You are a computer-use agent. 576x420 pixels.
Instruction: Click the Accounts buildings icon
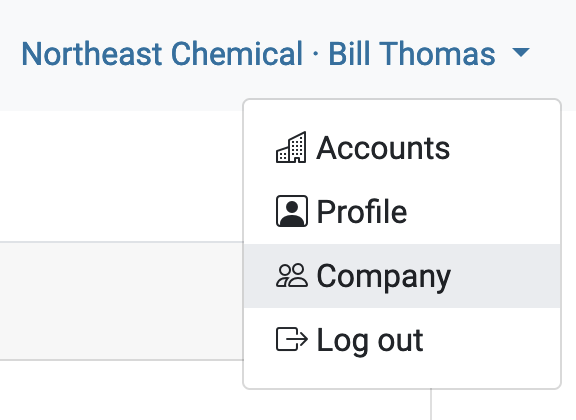pos(291,147)
